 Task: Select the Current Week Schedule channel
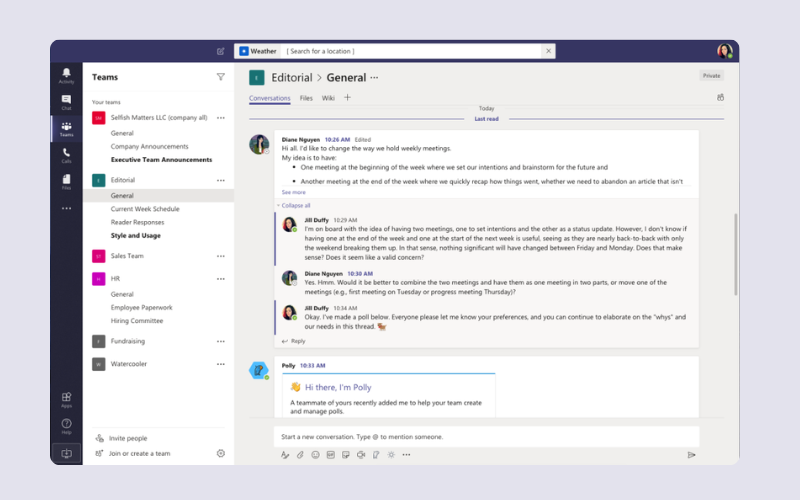click(145, 209)
